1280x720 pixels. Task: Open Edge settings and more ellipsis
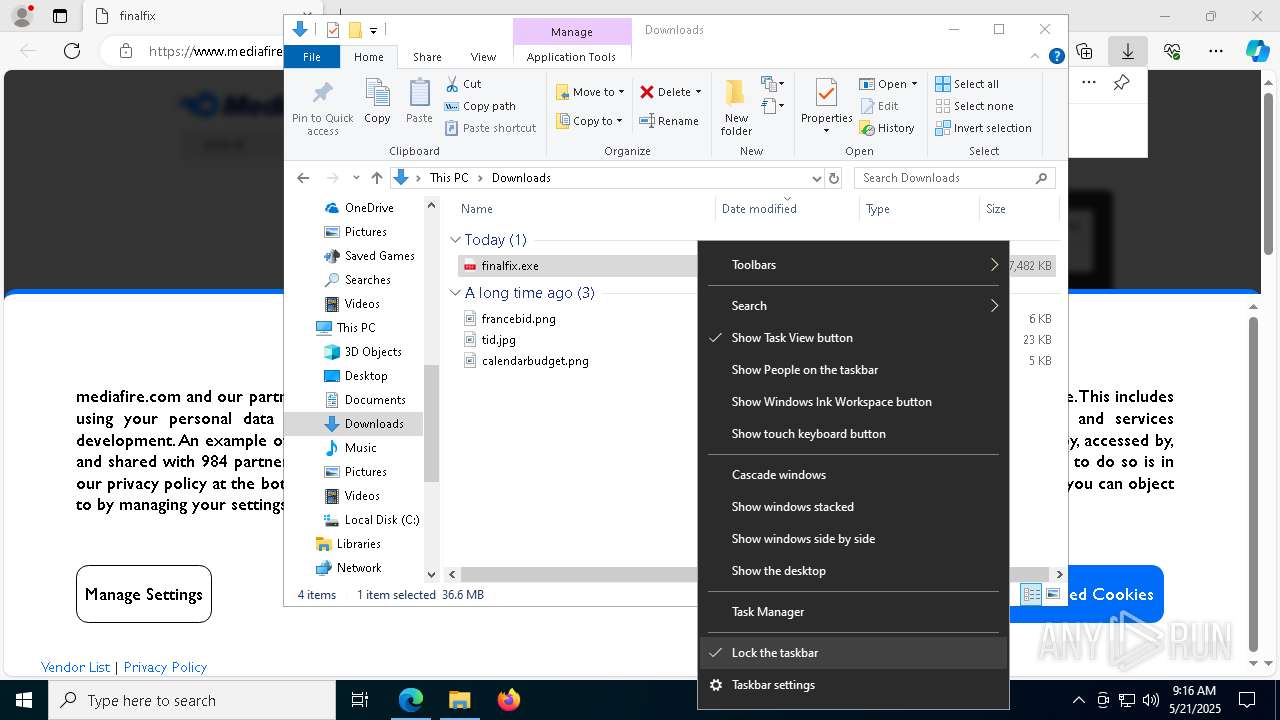(1215, 51)
